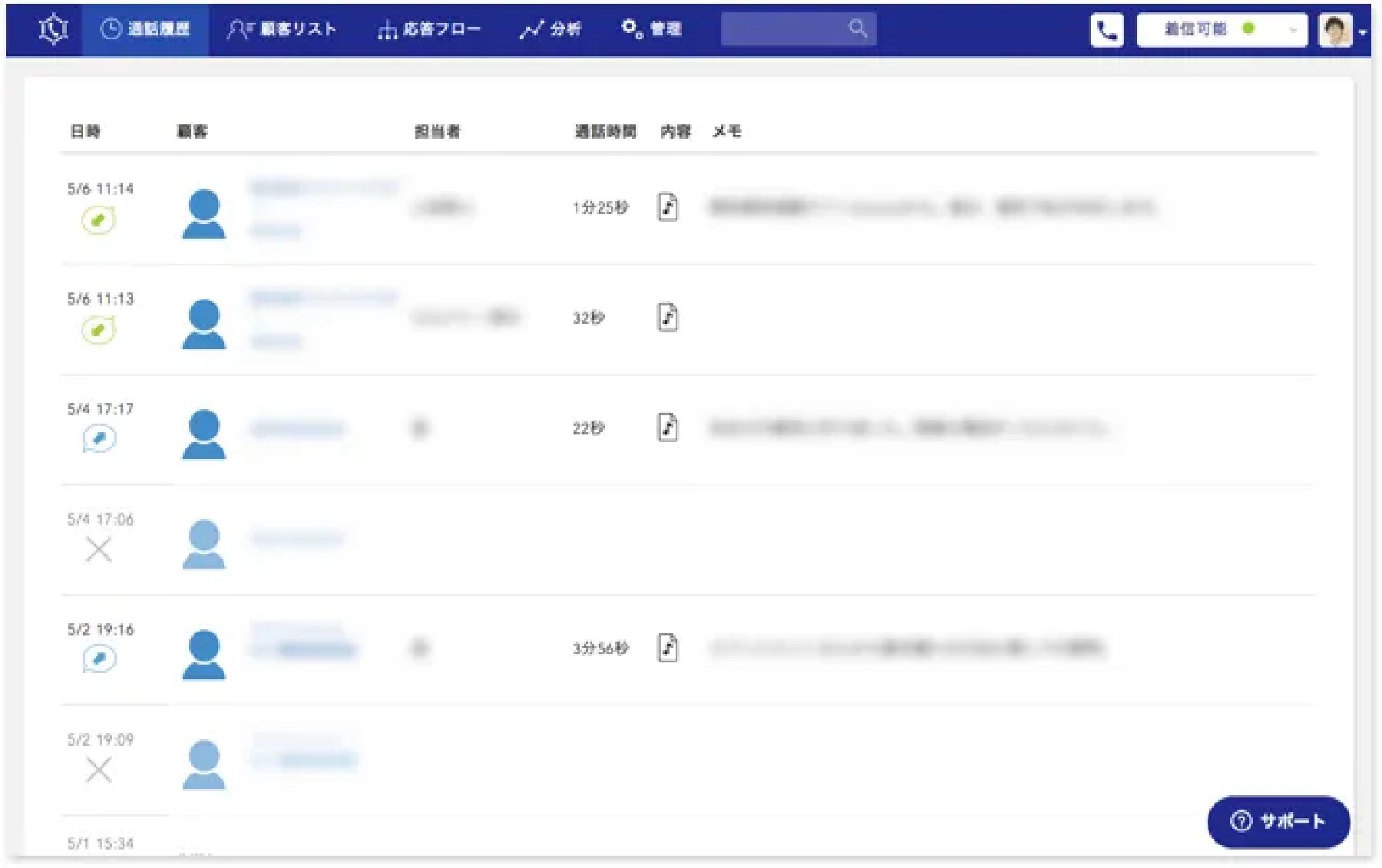Click the missed call X for 5/4 17:06

tap(98, 550)
